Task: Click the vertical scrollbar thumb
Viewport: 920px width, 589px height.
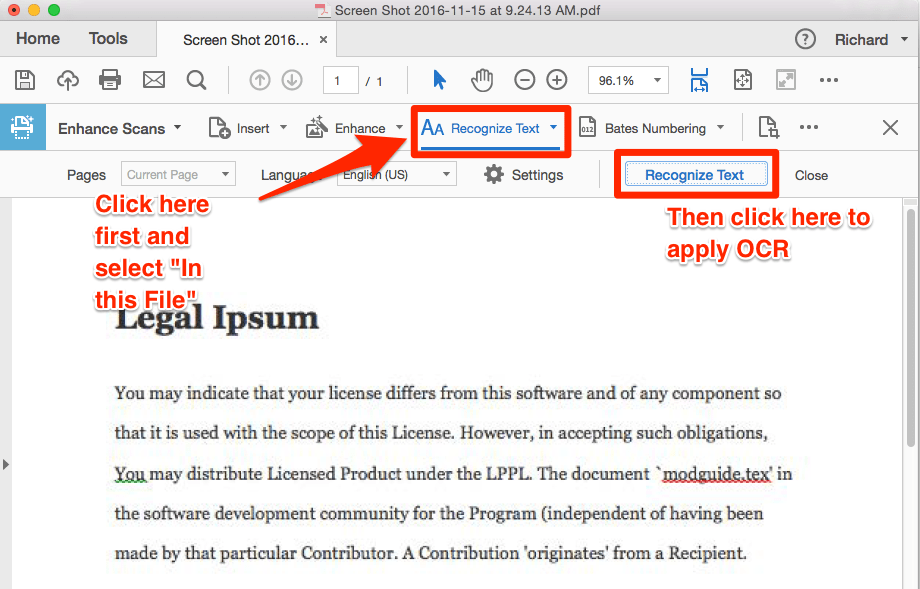Action: pyautogui.click(x=911, y=329)
